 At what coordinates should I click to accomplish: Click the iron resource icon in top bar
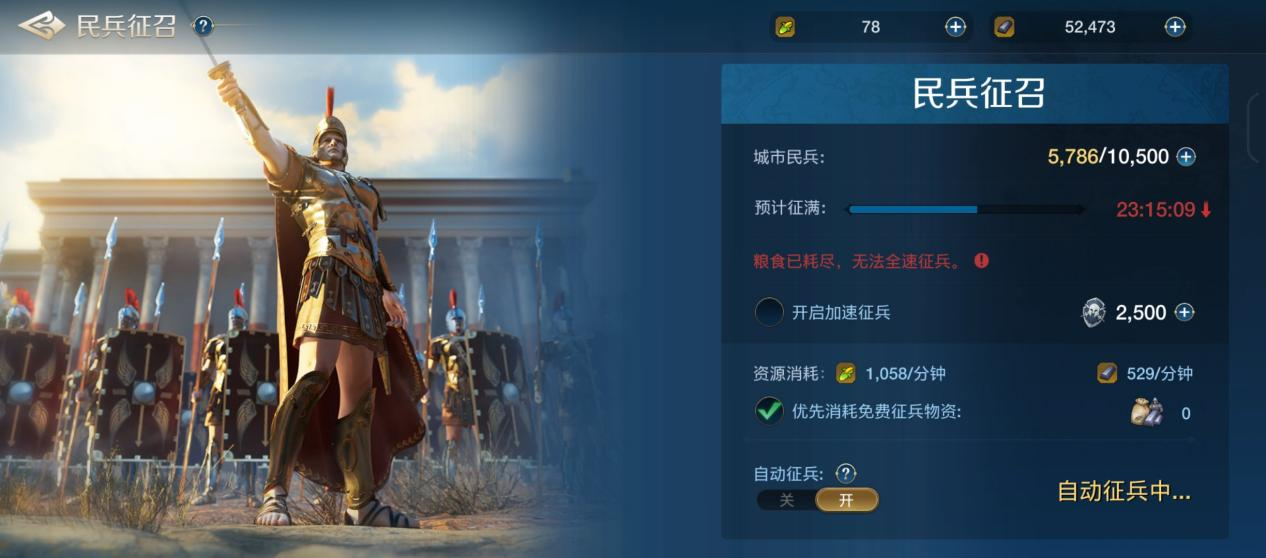[x=1004, y=27]
